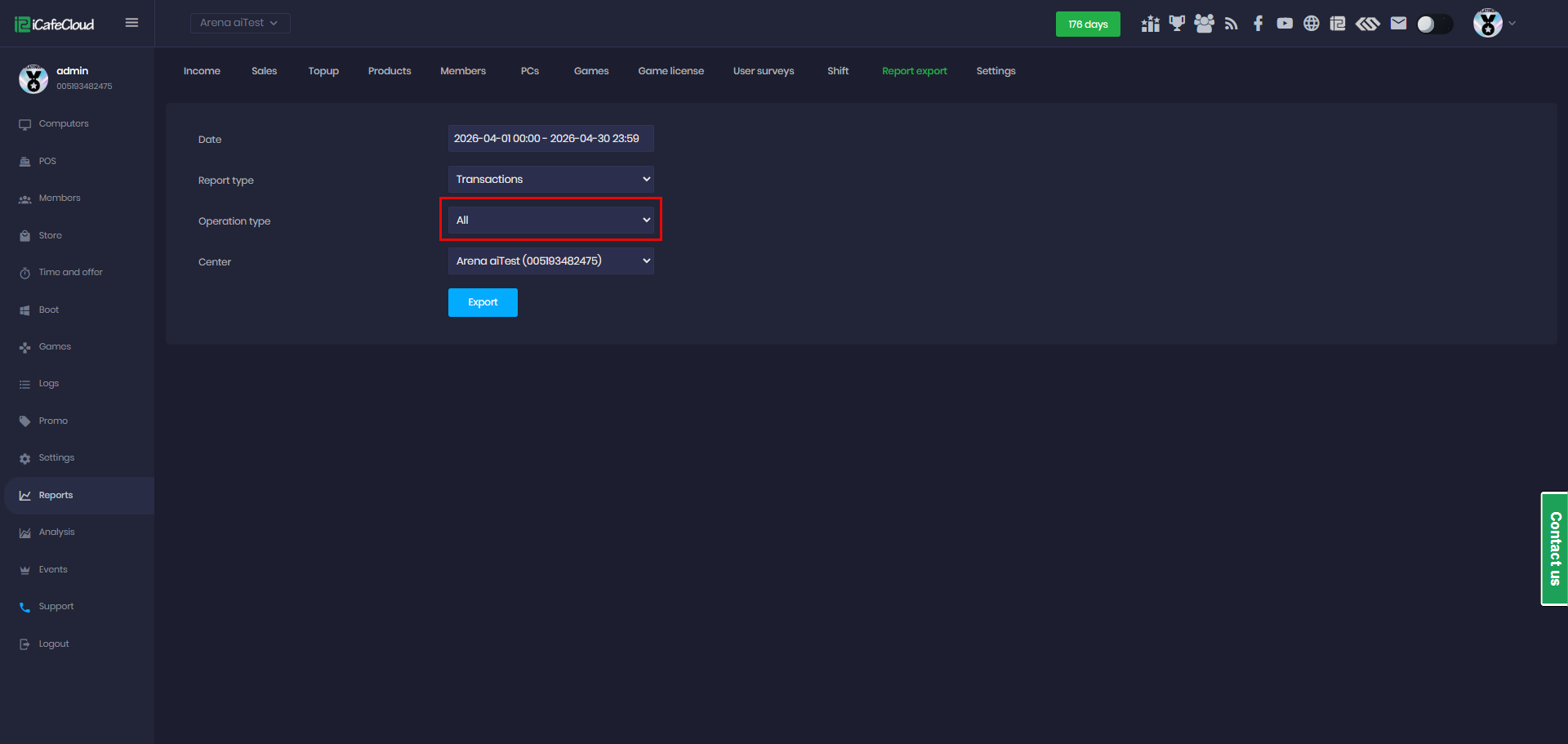Click the Export button
The image size is (1568, 744).
pyautogui.click(x=483, y=302)
